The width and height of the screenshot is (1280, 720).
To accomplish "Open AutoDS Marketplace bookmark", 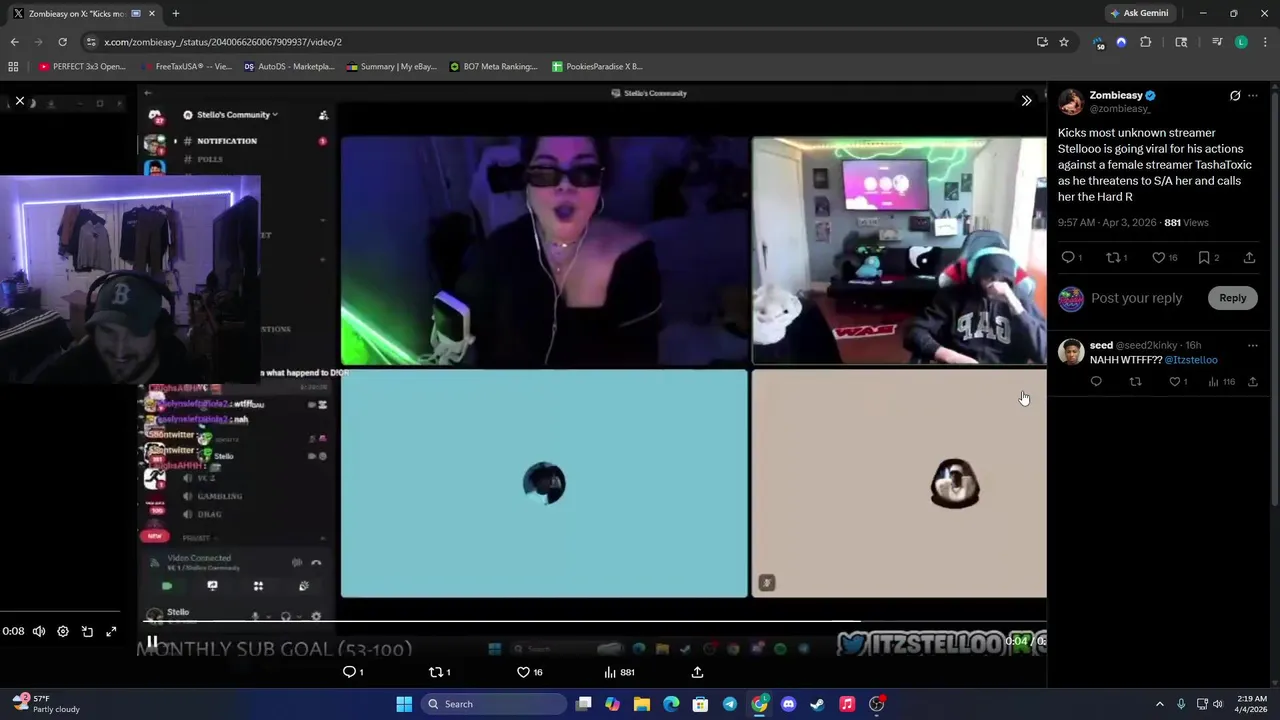I will [x=289, y=67].
